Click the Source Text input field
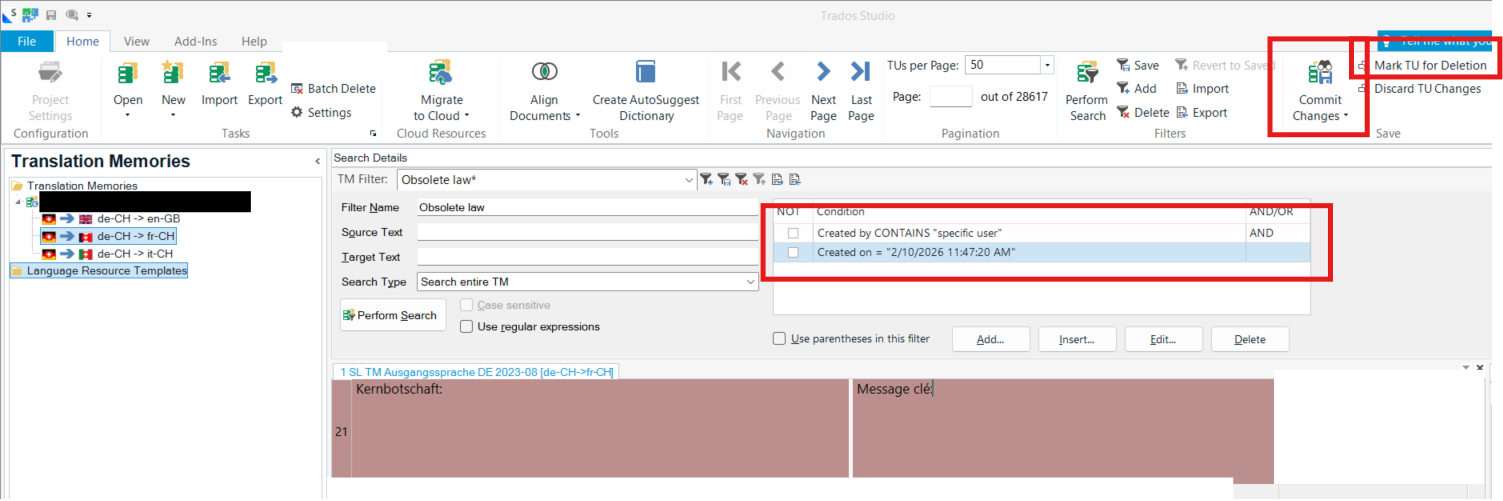The height and width of the screenshot is (501, 1503). tap(587, 232)
